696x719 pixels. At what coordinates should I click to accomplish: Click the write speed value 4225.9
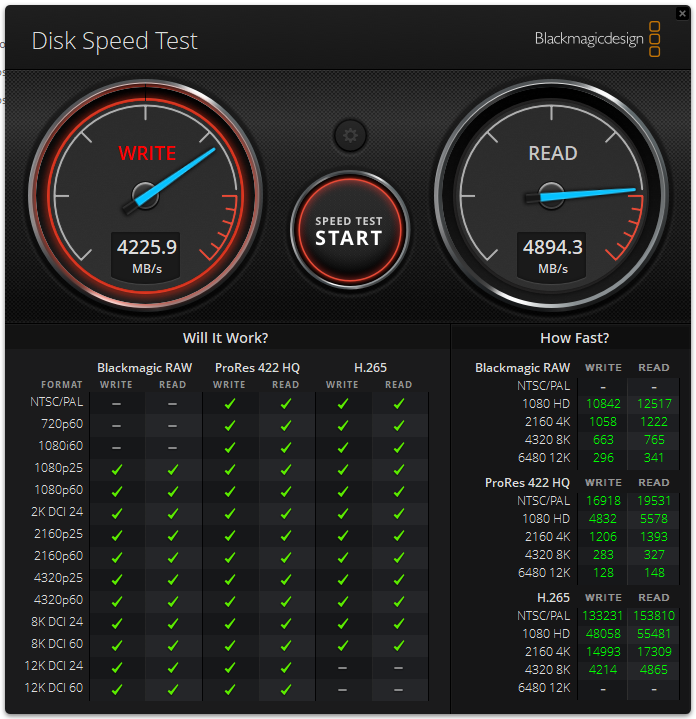147,248
